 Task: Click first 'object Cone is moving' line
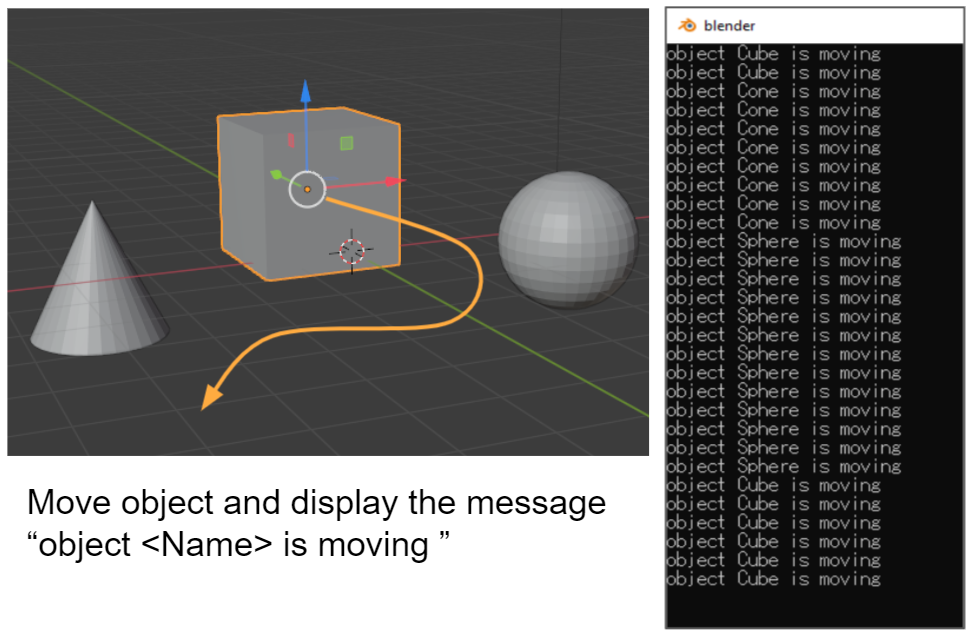point(773,91)
